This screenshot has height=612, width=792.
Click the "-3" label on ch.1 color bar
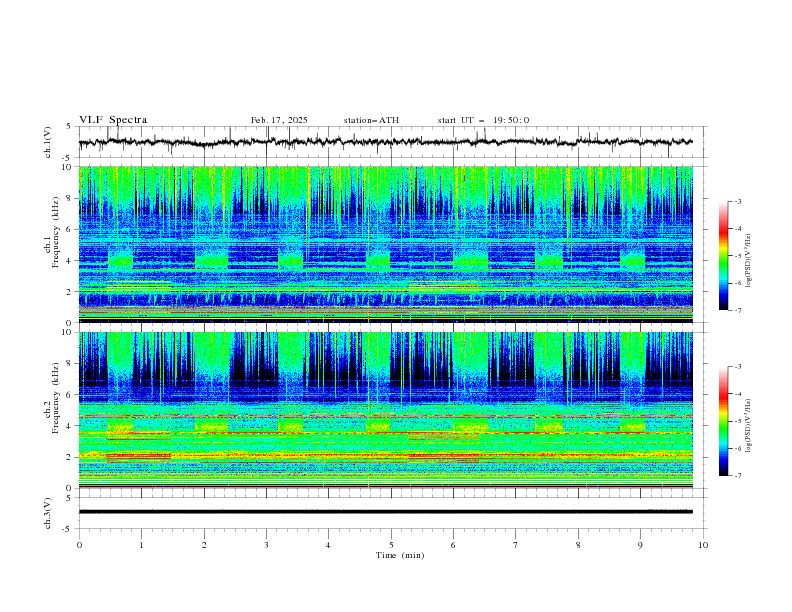[x=738, y=201]
